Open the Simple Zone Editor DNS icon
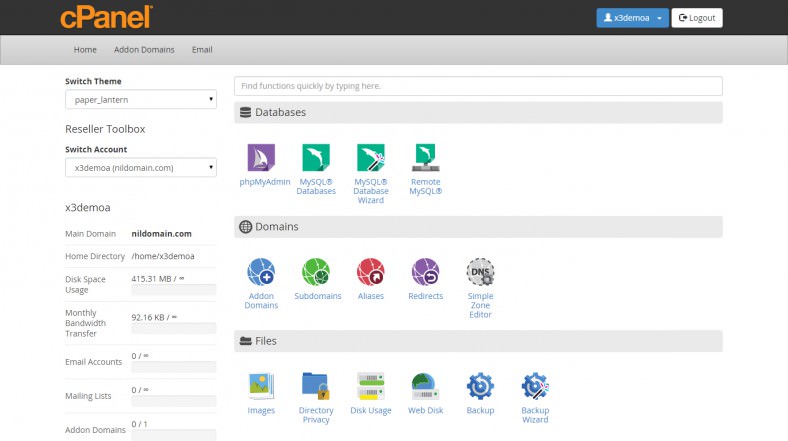The height and width of the screenshot is (441, 788). pyautogui.click(x=480, y=272)
